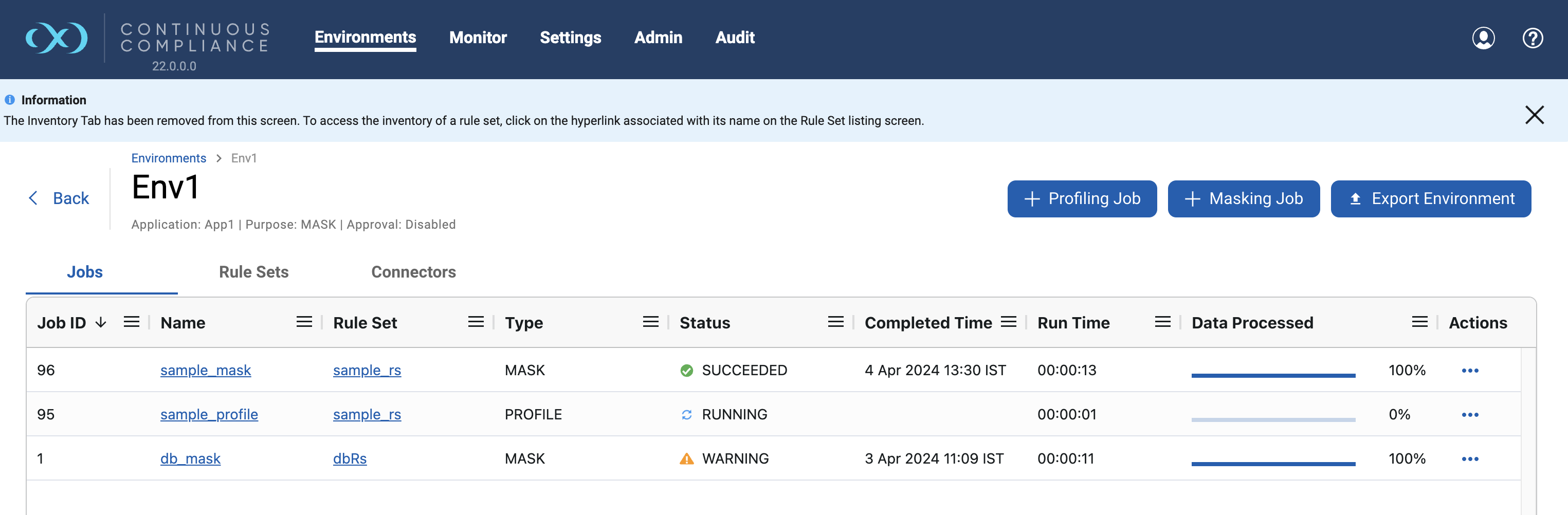Click the Continuous Compliance logo
The image size is (1568, 515).
tap(57, 38)
